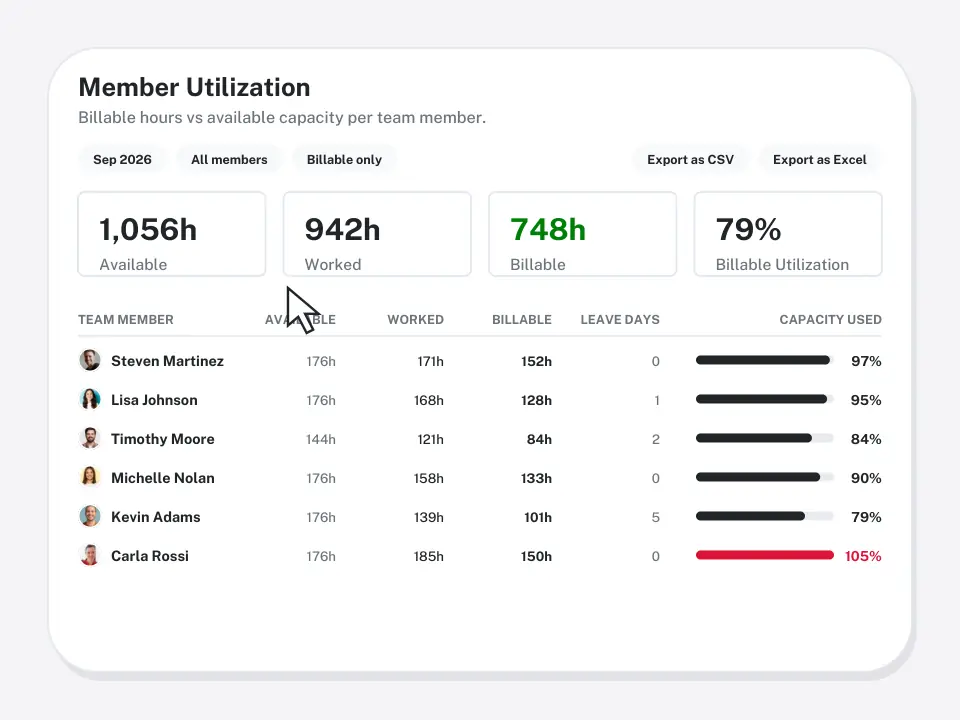Open the All members filter
Image resolution: width=960 pixels, height=720 pixels.
229,160
